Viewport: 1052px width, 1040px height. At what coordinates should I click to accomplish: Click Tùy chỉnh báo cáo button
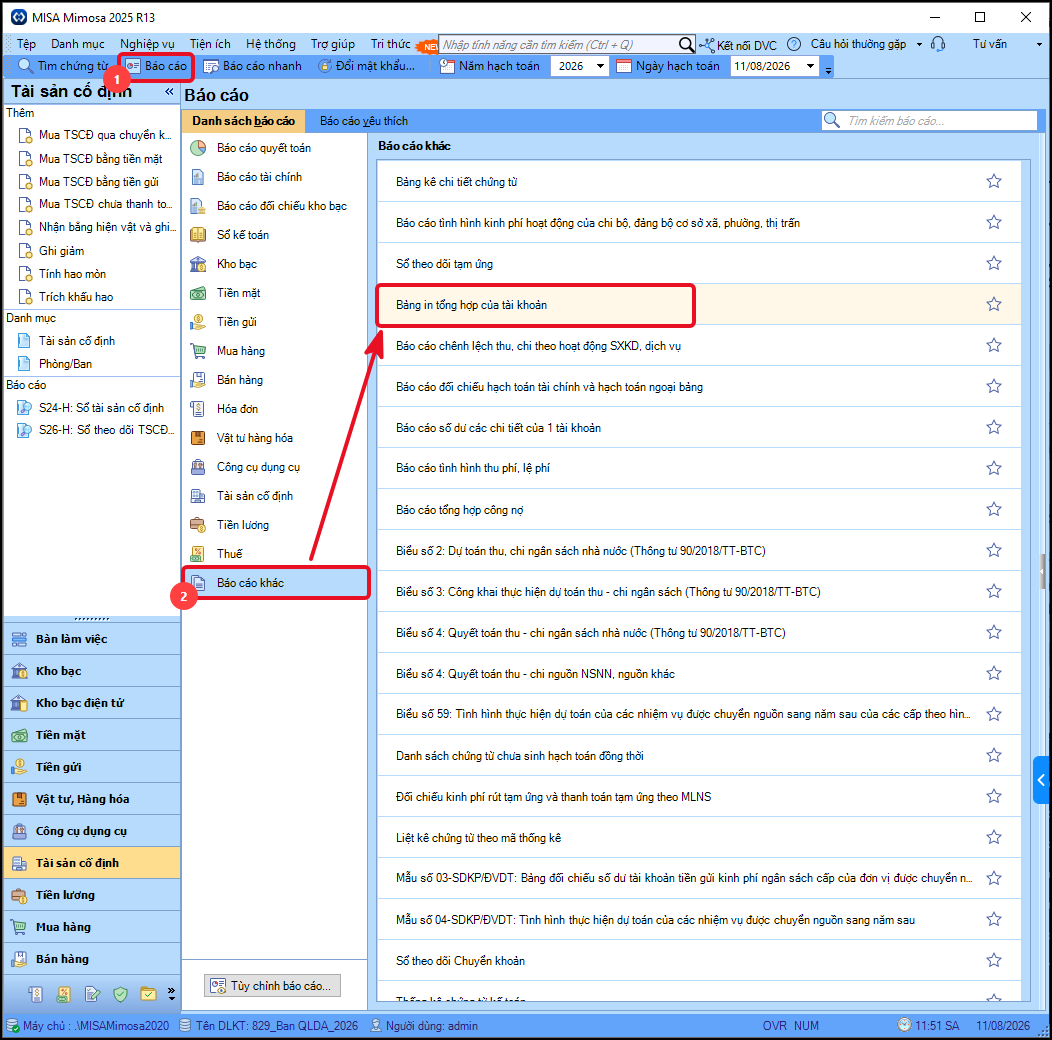pyautogui.click(x=272, y=986)
